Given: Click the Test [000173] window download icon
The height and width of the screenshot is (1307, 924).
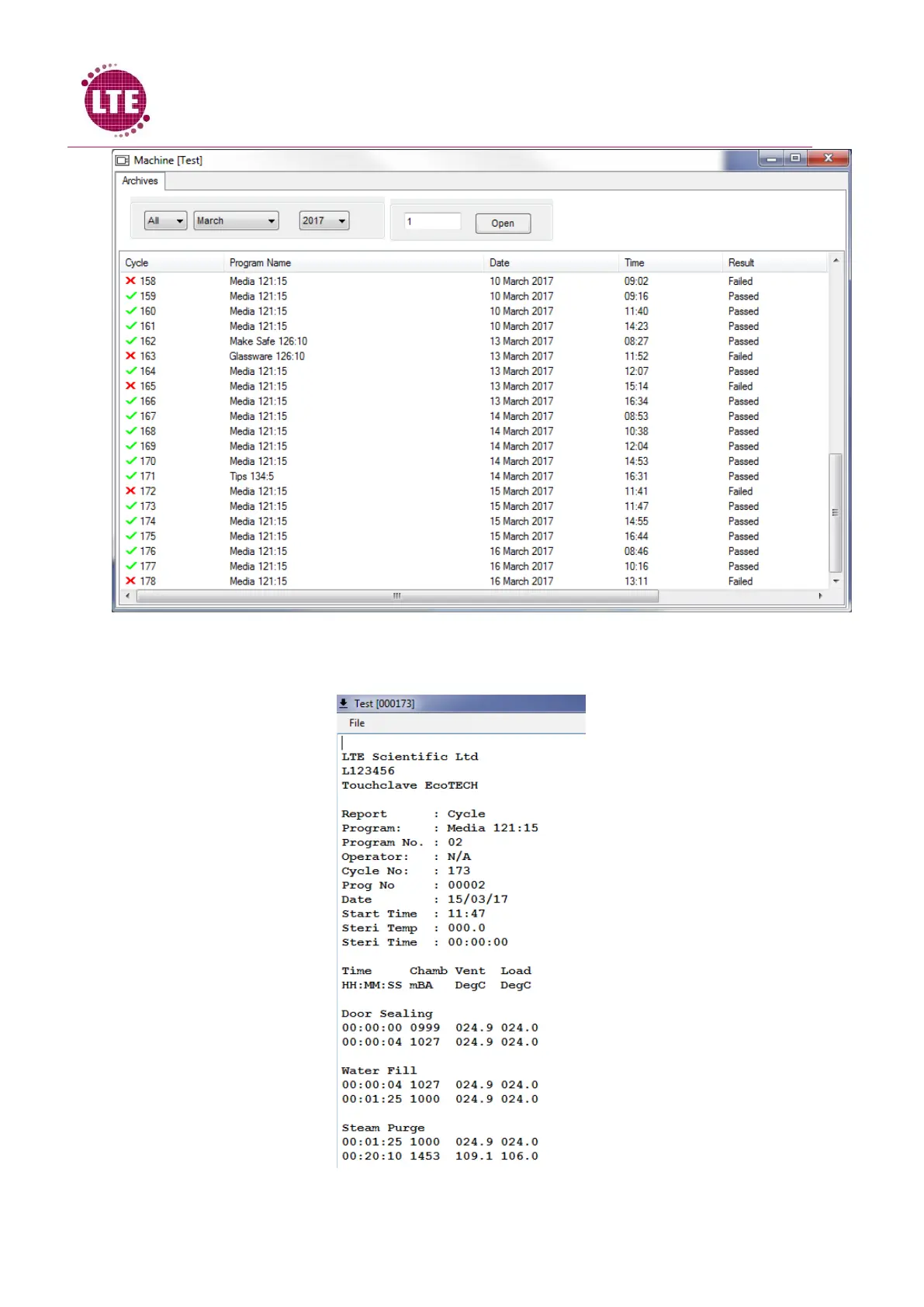Looking at the screenshot, I should pyautogui.click(x=344, y=703).
